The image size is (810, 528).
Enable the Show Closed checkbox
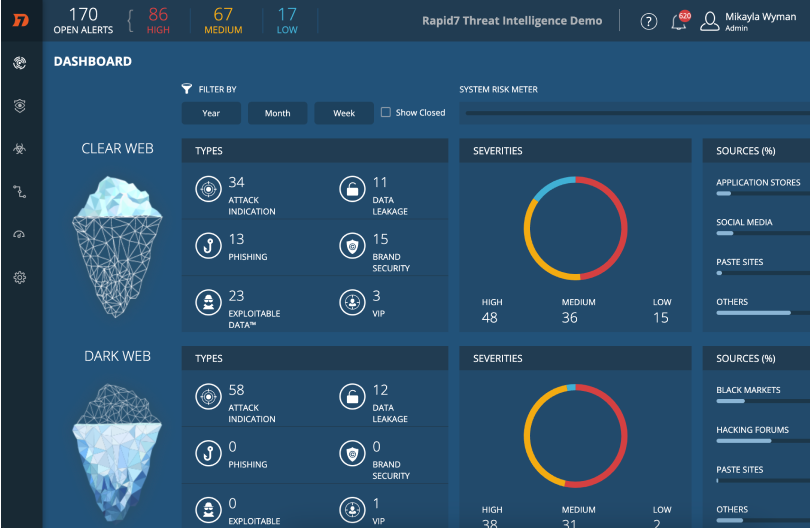tap(385, 112)
